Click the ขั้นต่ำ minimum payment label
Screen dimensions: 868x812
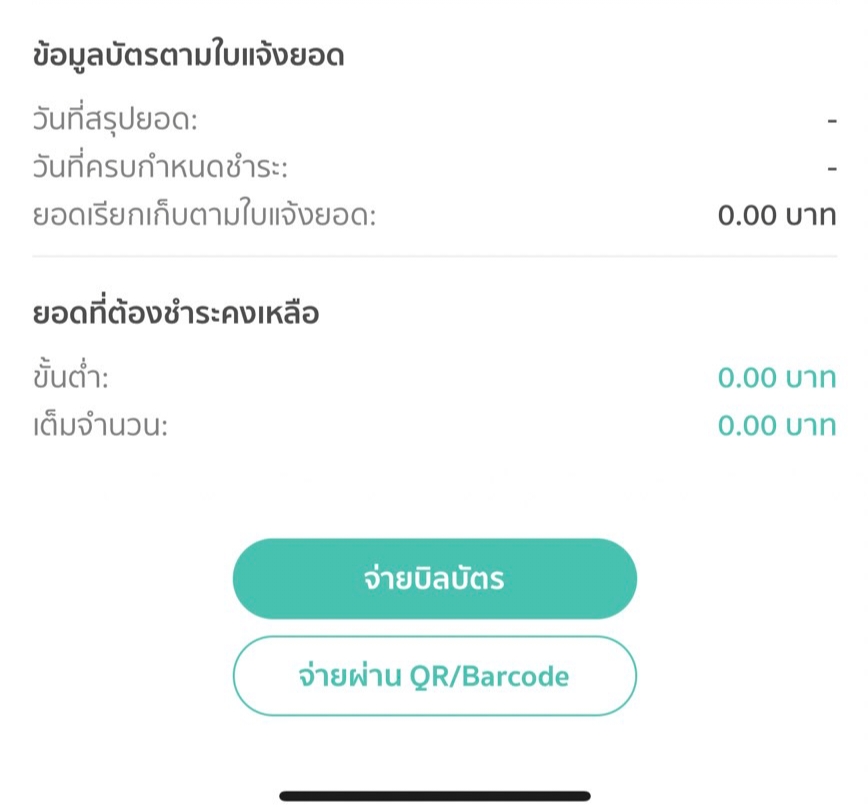pos(70,376)
